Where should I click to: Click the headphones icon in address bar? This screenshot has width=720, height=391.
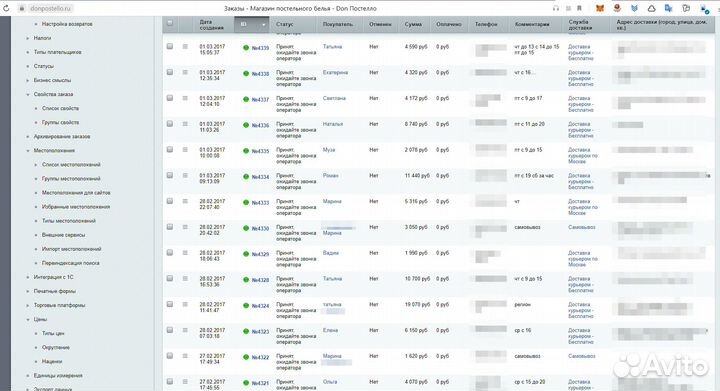[556, 8]
